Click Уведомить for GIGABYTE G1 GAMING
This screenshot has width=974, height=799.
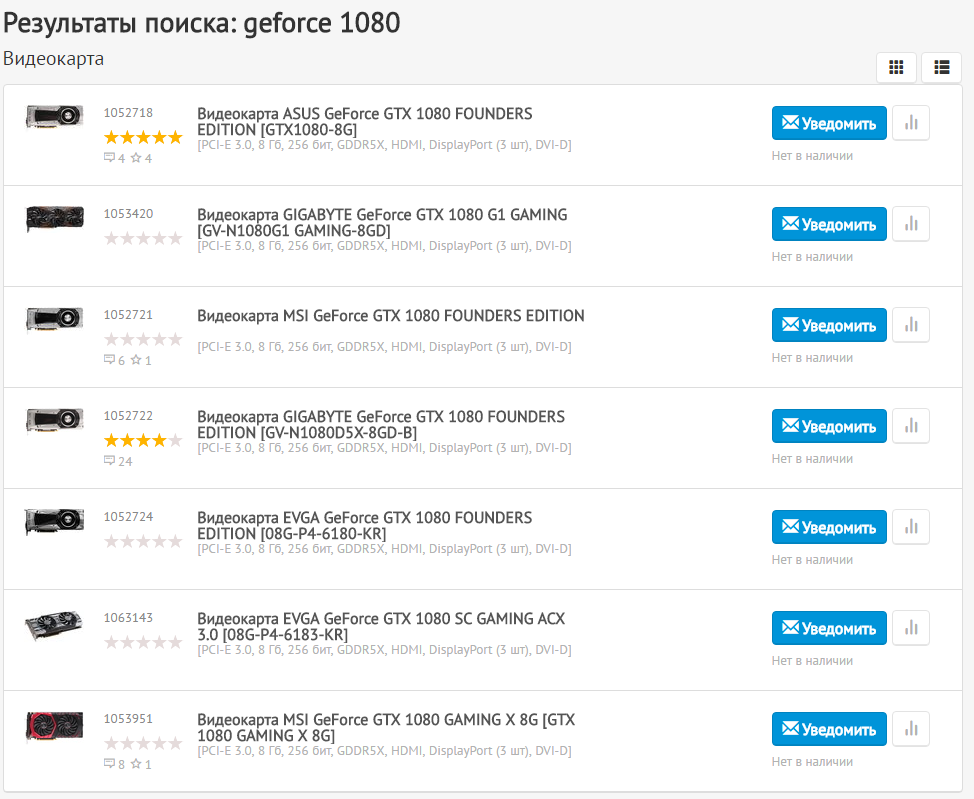click(829, 224)
